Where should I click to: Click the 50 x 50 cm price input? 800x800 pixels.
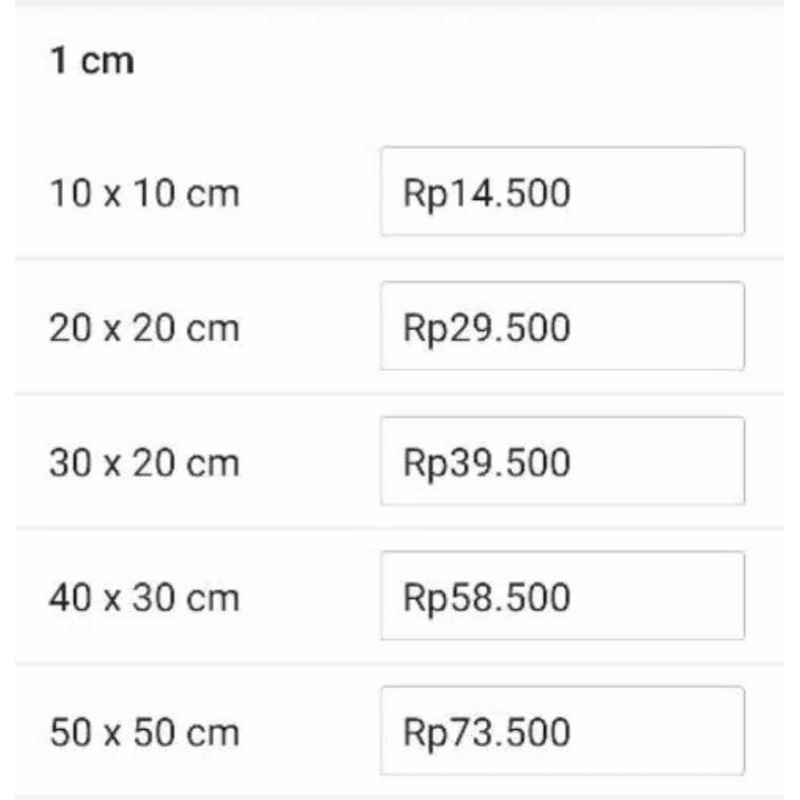[x=562, y=731]
